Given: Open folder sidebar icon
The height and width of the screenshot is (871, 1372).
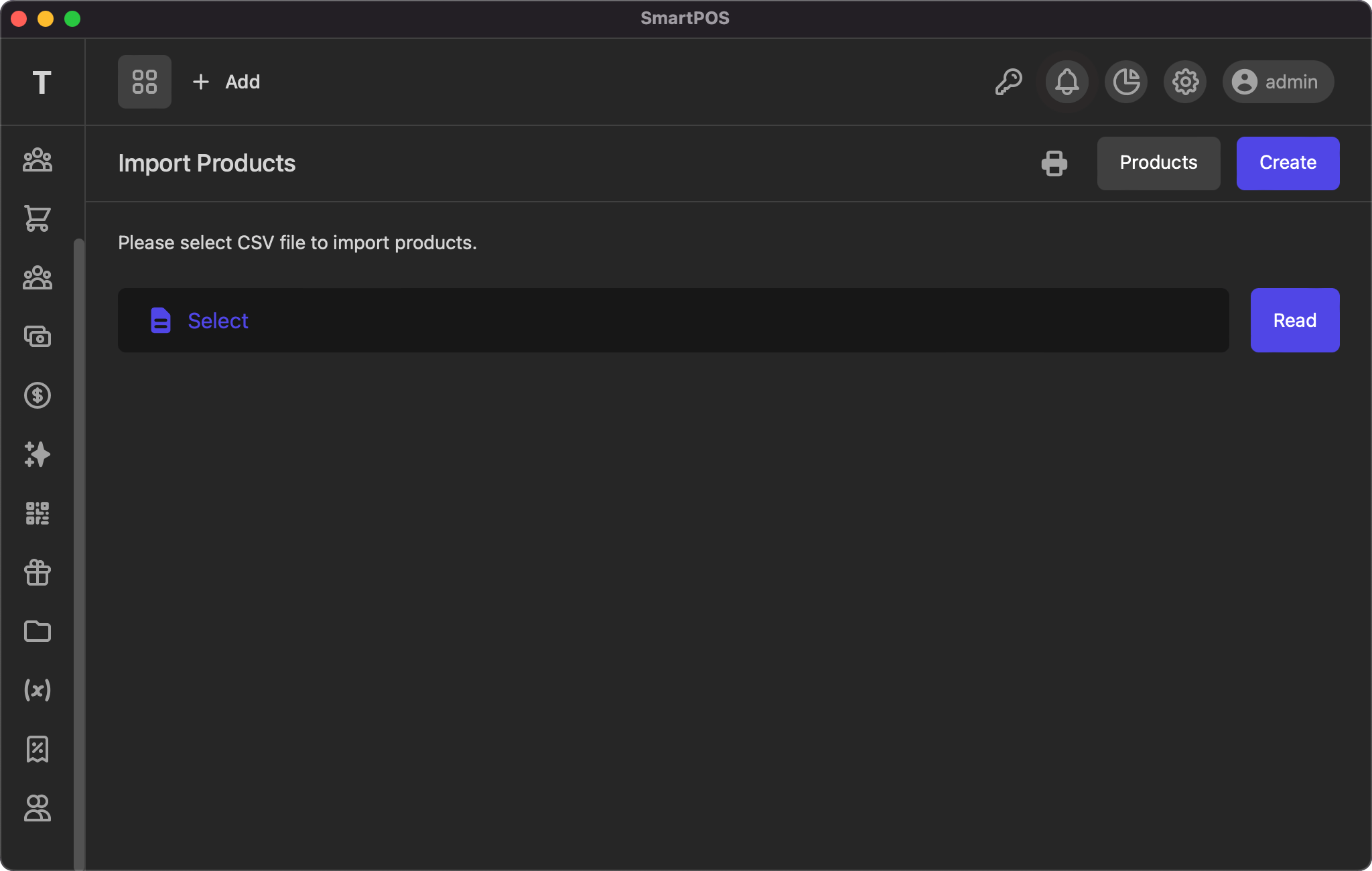Looking at the screenshot, I should 38,631.
